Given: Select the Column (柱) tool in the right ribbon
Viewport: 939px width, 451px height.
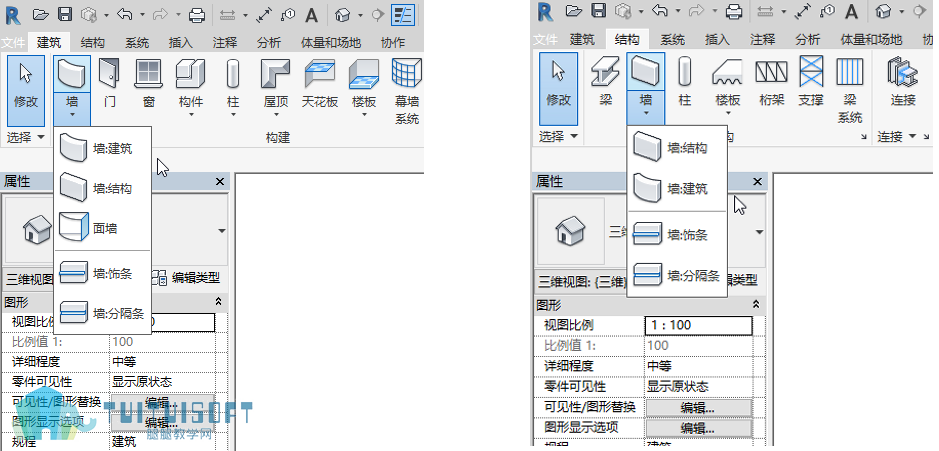Looking at the screenshot, I should tap(684, 81).
